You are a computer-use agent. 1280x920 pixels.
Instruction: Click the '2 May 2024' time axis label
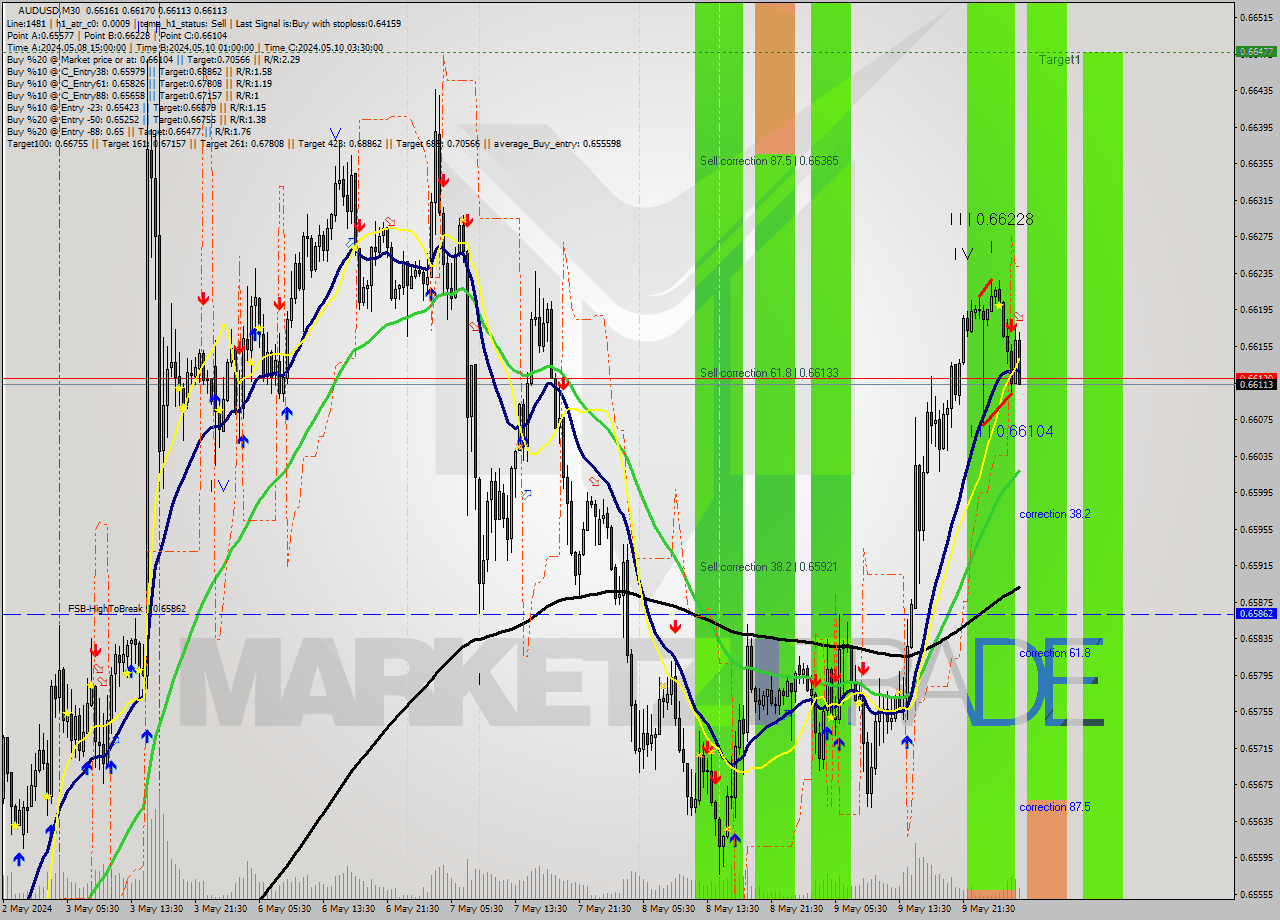coord(27,909)
